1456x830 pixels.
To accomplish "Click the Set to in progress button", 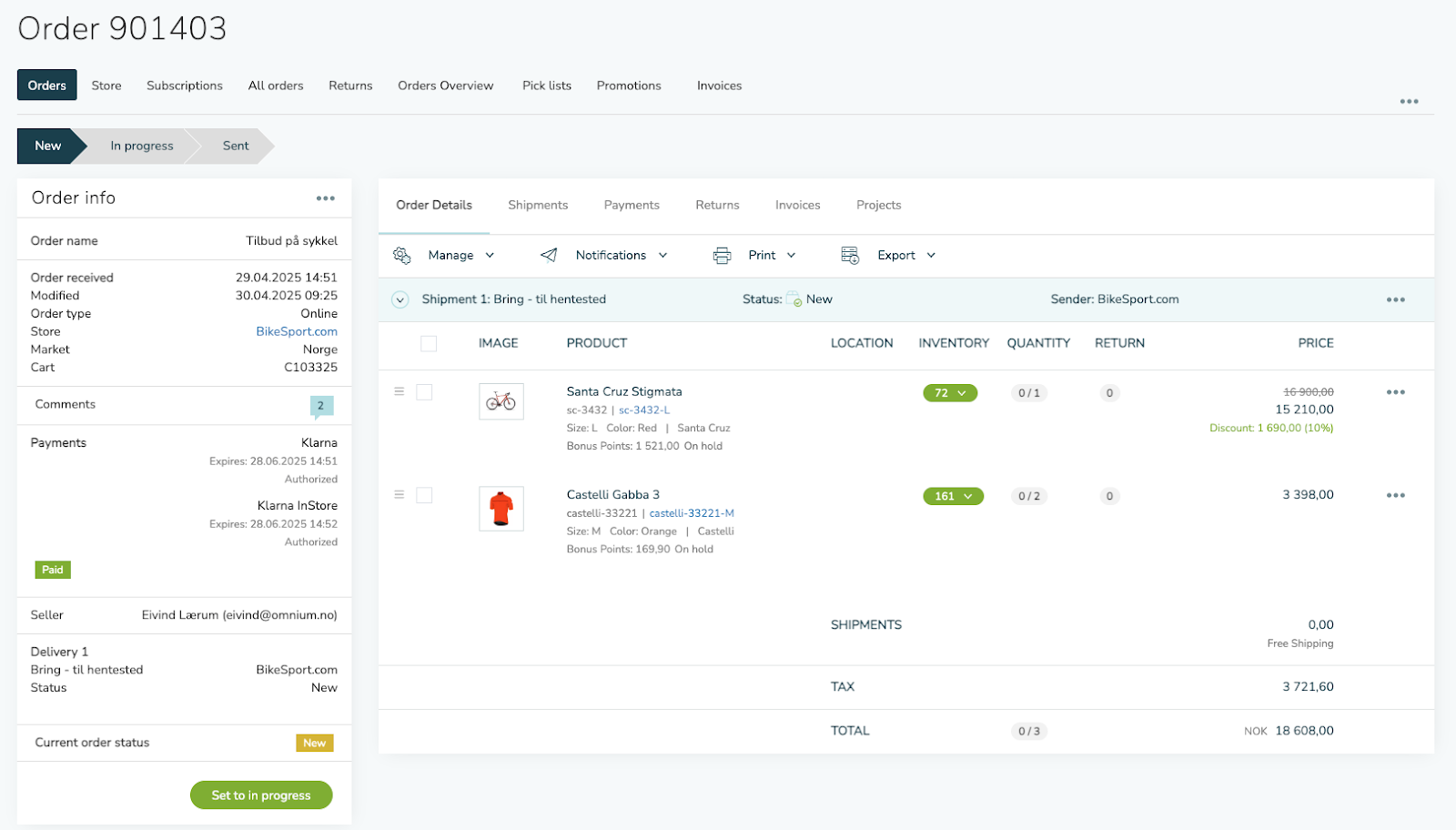I will [x=261, y=795].
